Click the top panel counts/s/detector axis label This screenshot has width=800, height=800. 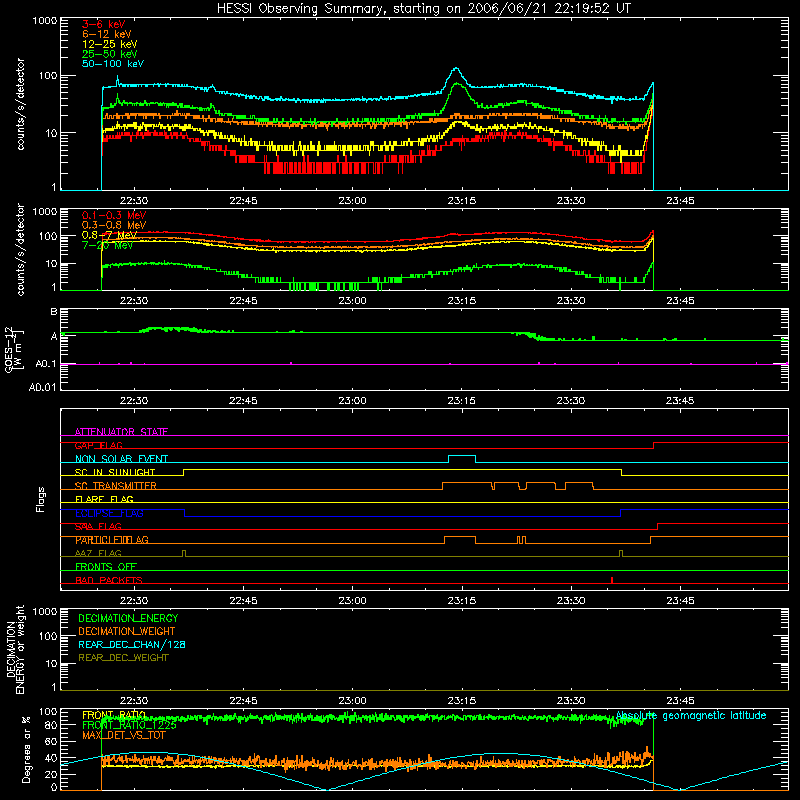(x=20, y=104)
